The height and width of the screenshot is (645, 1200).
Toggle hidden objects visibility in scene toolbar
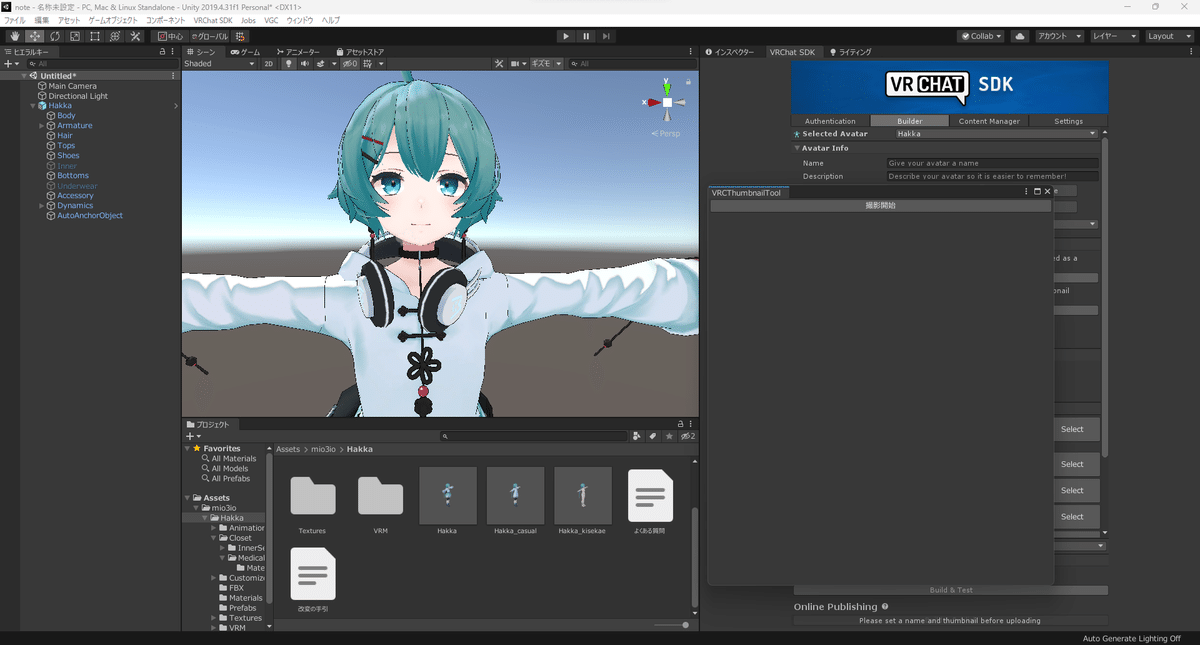[350, 64]
